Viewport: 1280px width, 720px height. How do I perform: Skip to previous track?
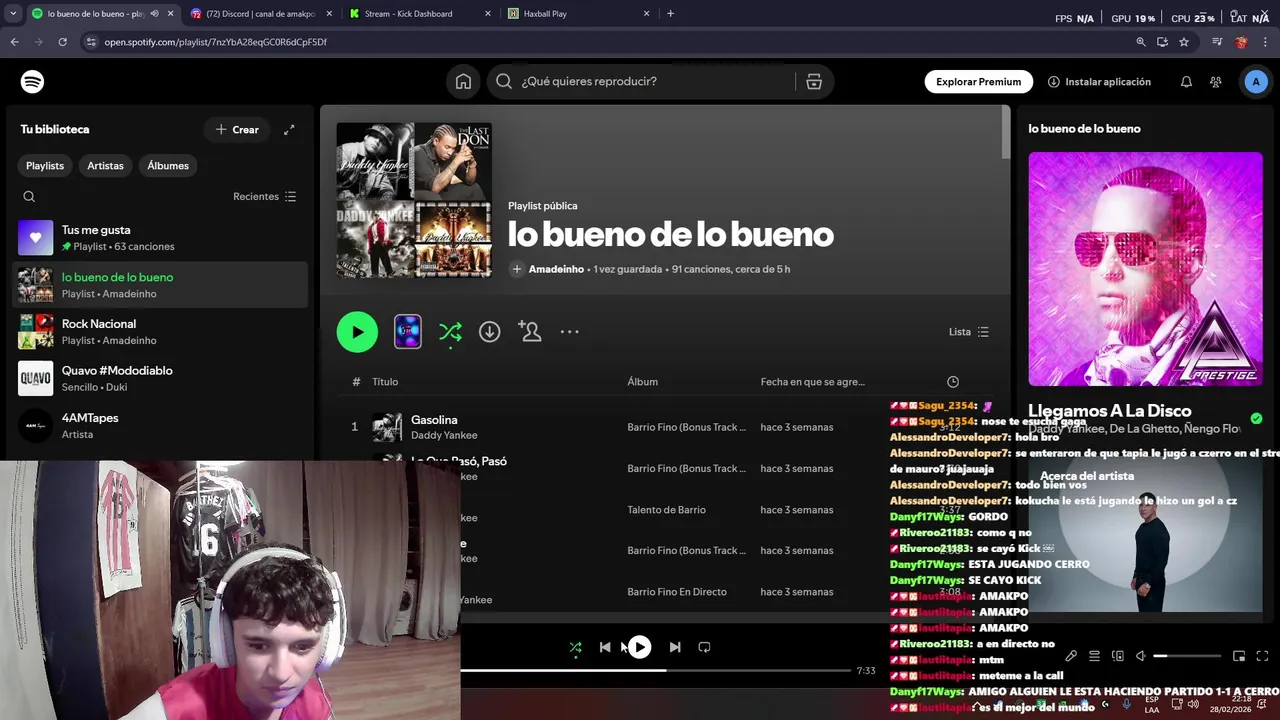(x=605, y=648)
